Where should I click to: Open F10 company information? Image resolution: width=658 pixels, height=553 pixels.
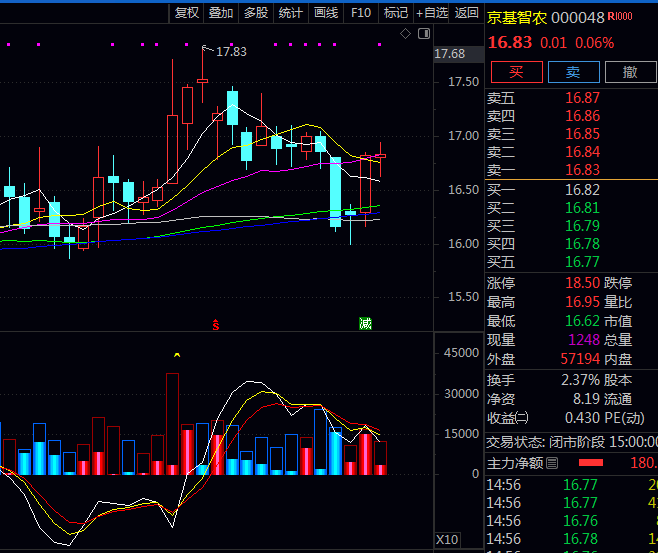pos(361,12)
